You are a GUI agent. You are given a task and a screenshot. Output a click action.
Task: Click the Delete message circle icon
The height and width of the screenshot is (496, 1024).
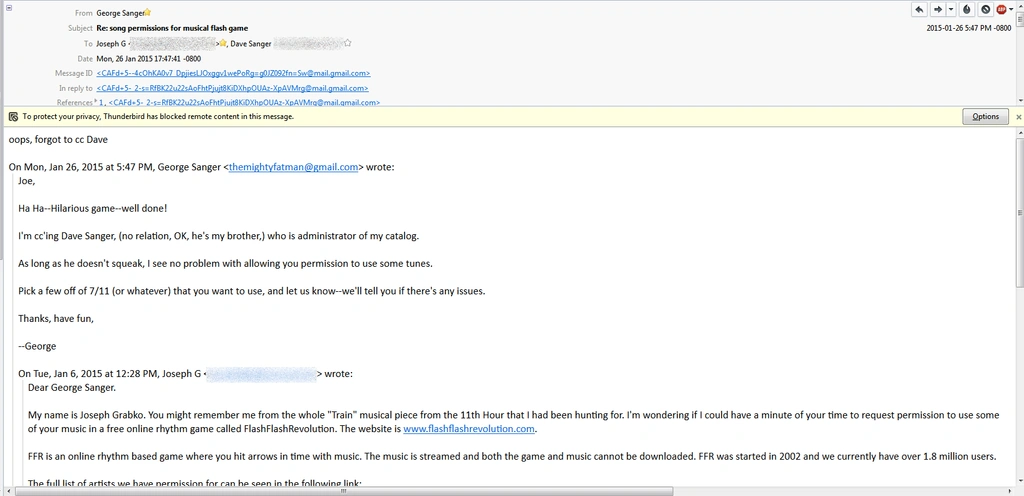point(985,9)
